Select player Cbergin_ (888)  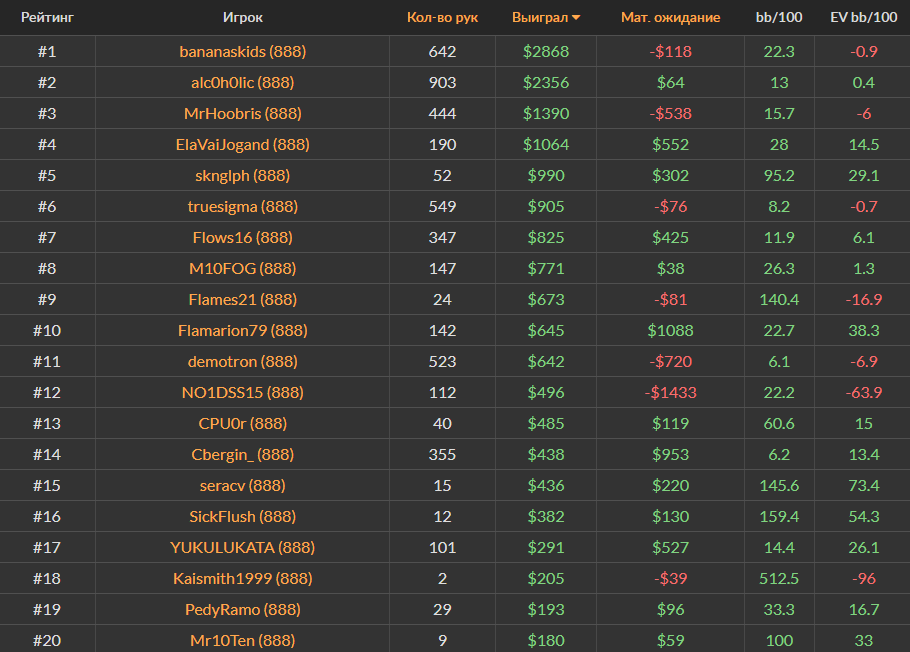pyautogui.click(x=243, y=454)
